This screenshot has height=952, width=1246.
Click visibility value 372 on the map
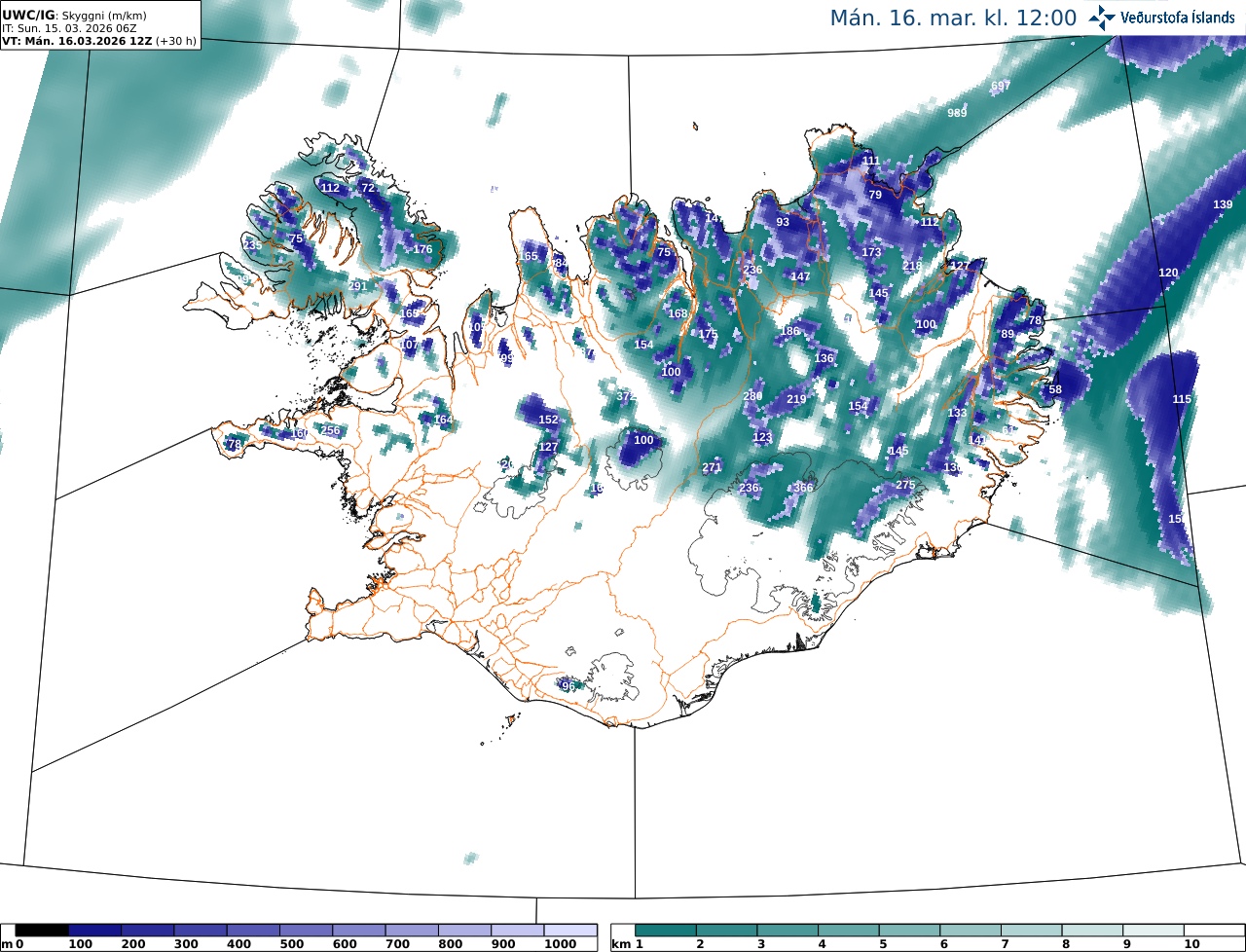(626, 396)
